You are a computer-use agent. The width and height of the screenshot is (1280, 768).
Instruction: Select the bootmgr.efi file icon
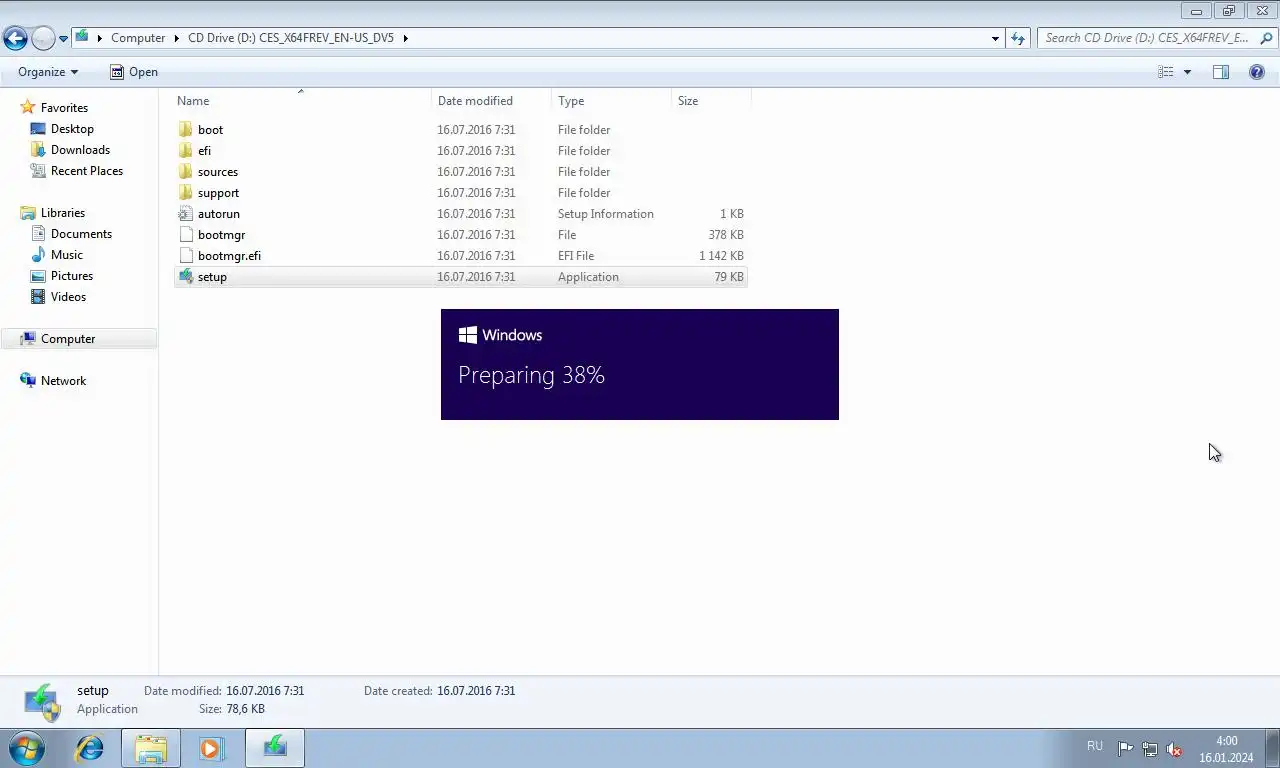pos(185,256)
